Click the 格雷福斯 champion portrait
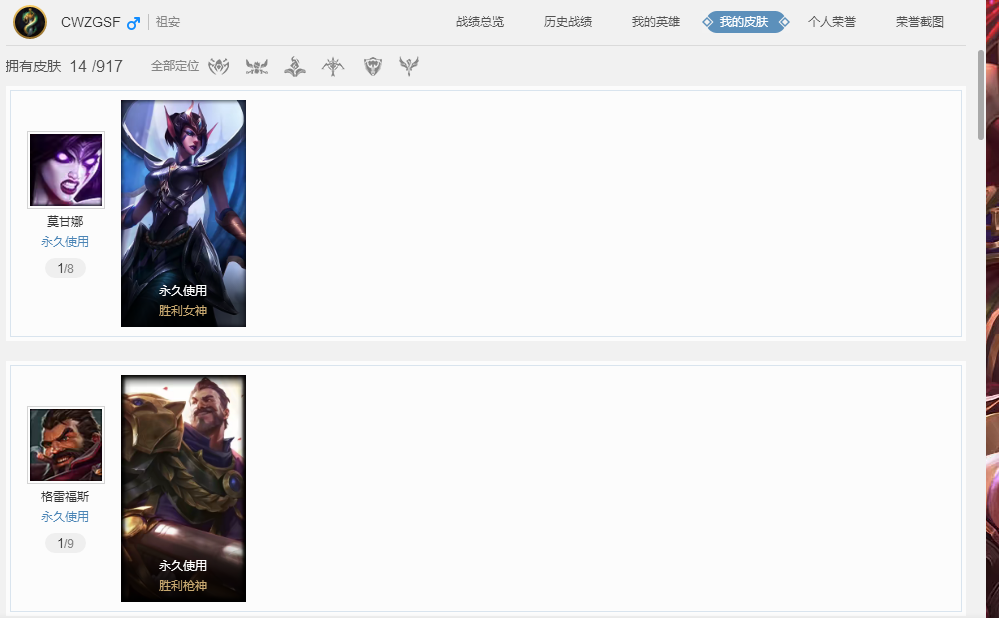999x618 pixels. pos(66,445)
